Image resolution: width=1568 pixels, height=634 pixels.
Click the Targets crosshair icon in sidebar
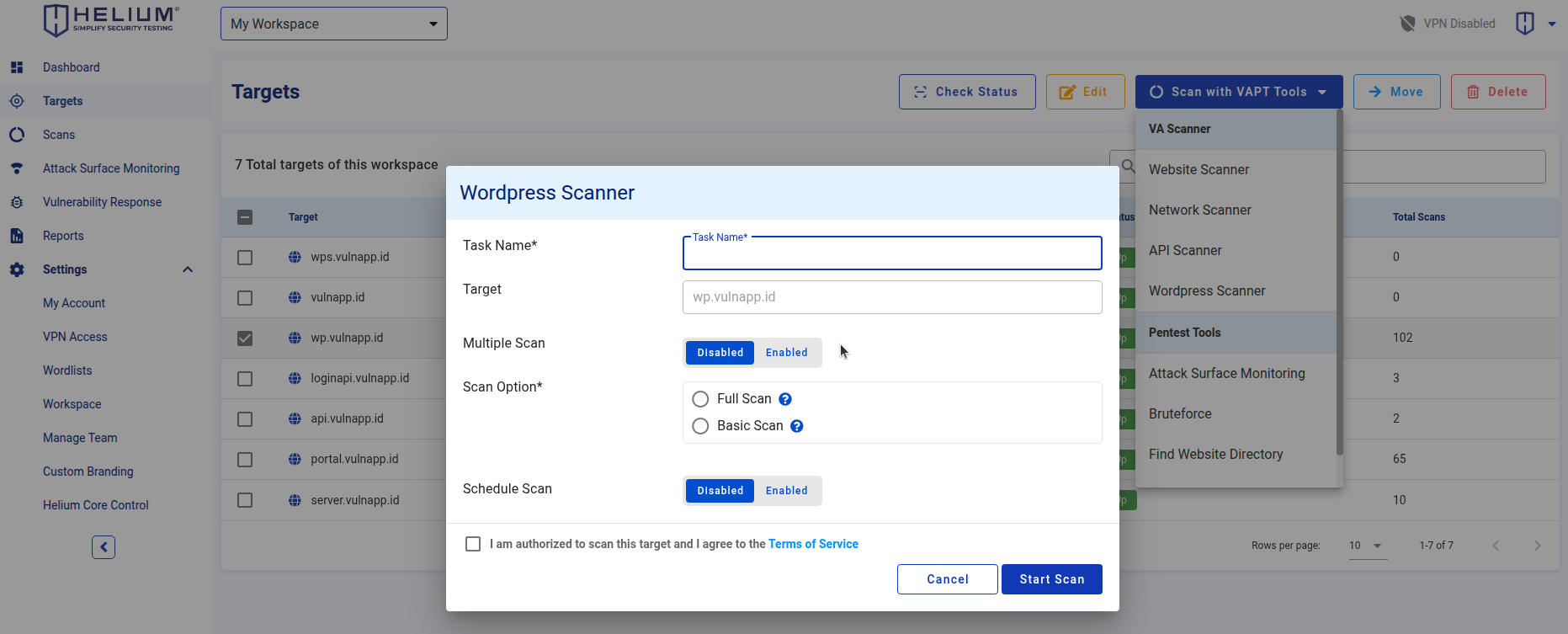click(x=17, y=101)
